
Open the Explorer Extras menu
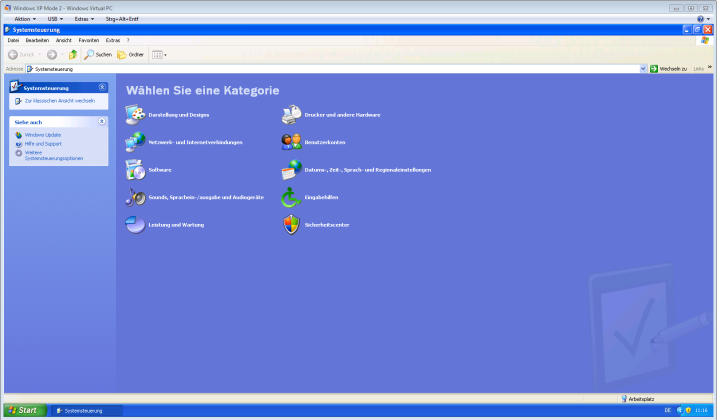click(x=113, y=41)
